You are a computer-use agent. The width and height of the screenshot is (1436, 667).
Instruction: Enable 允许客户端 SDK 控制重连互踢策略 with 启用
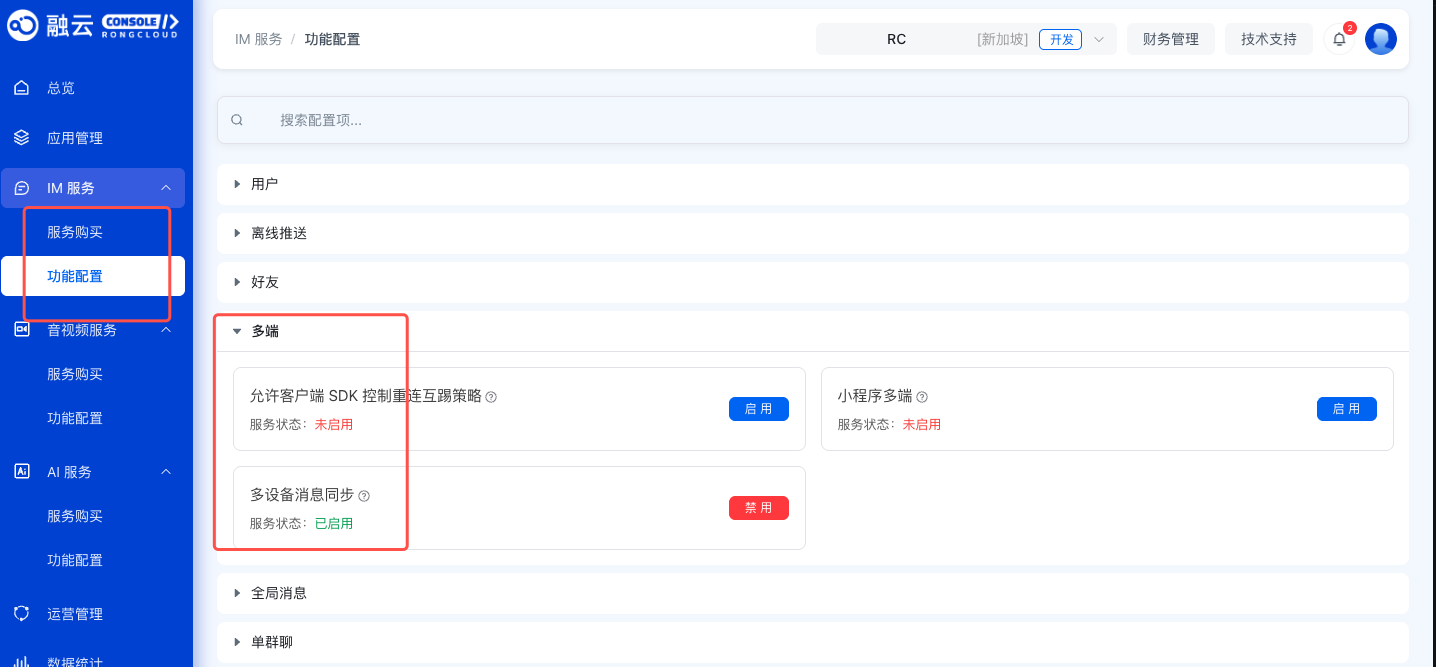click(758, 409)
